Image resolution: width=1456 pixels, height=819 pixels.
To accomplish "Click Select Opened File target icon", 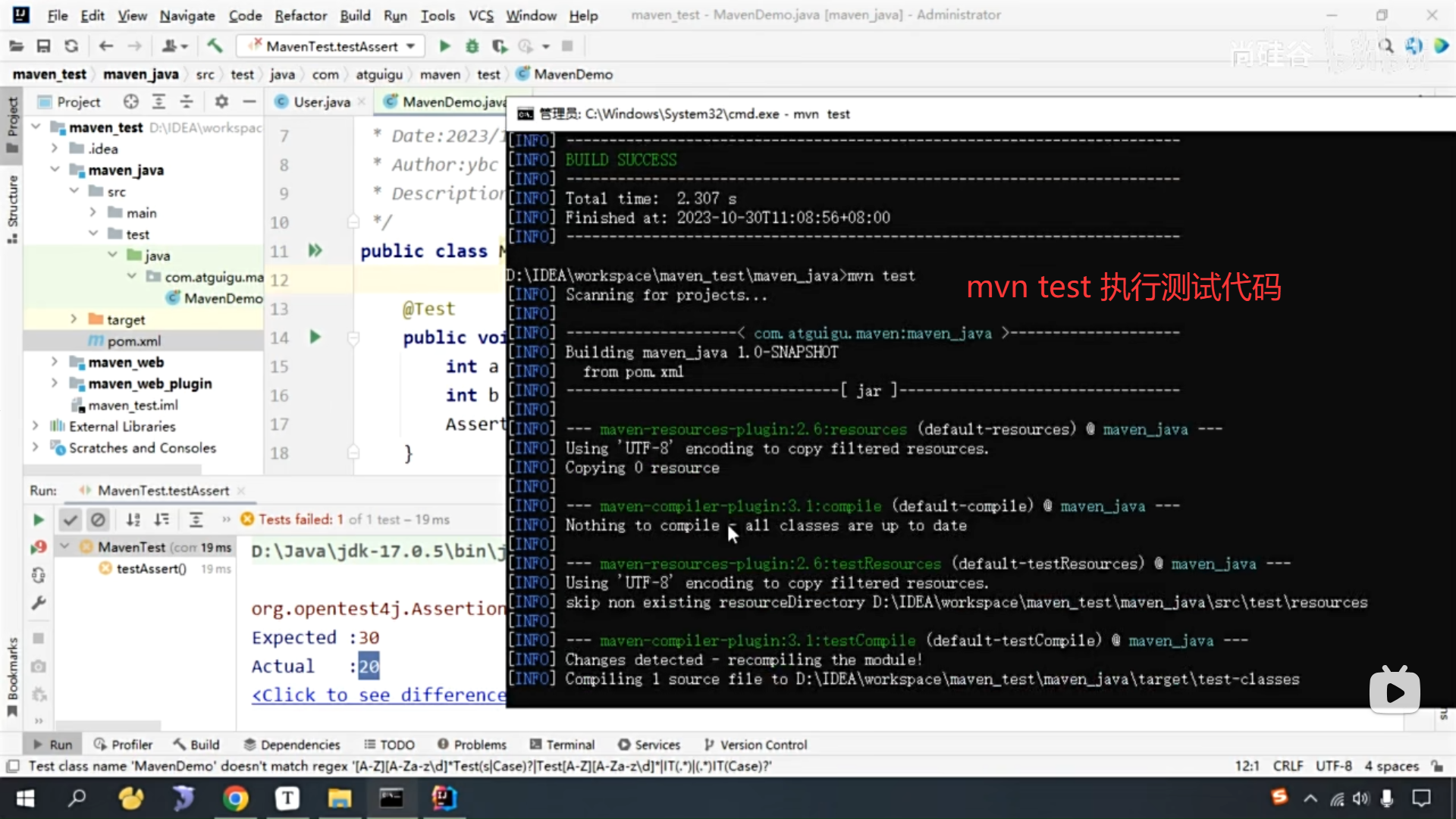I will pos(131,102).
